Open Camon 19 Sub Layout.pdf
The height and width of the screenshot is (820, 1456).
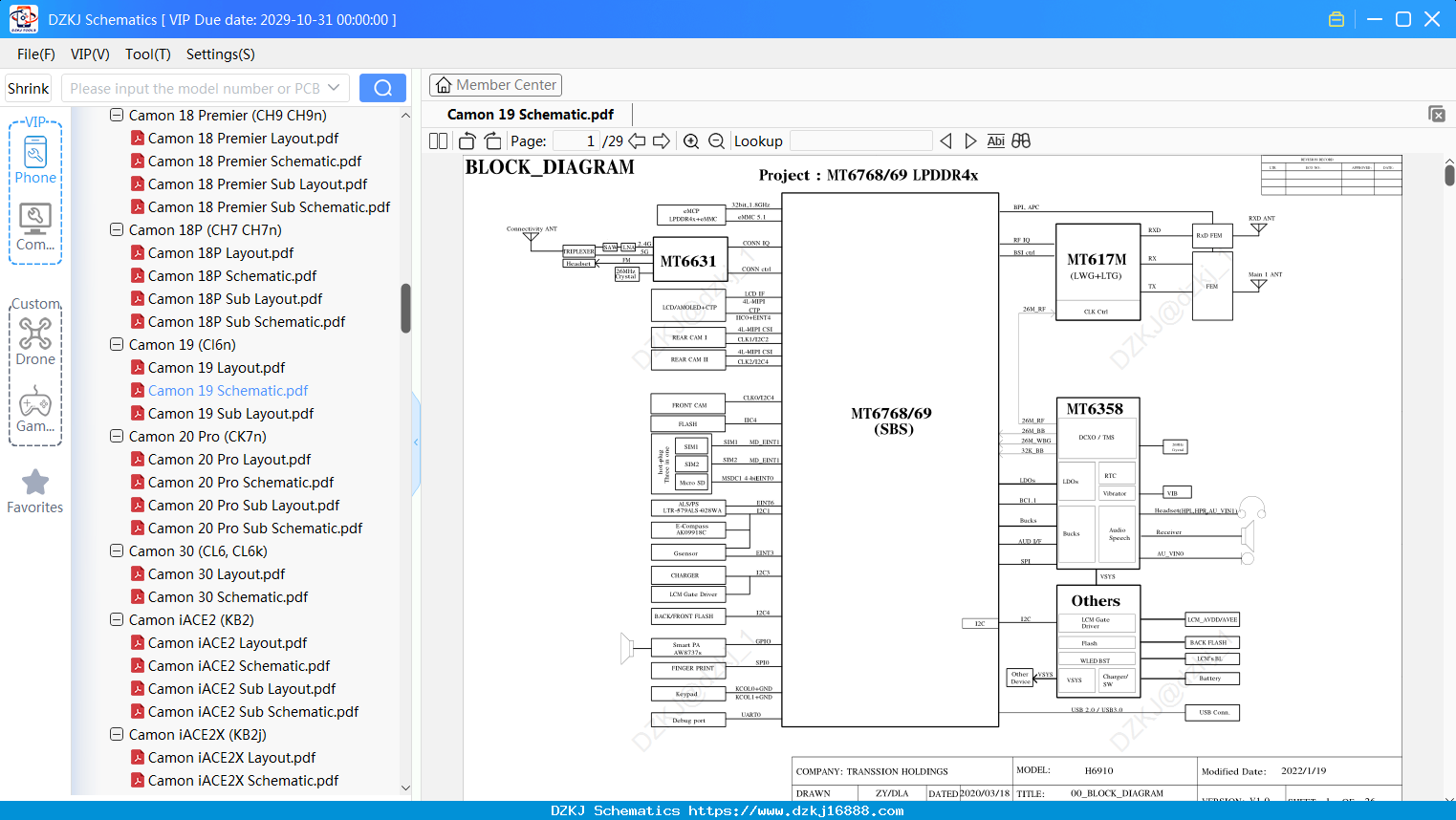[x=230, y=413]
